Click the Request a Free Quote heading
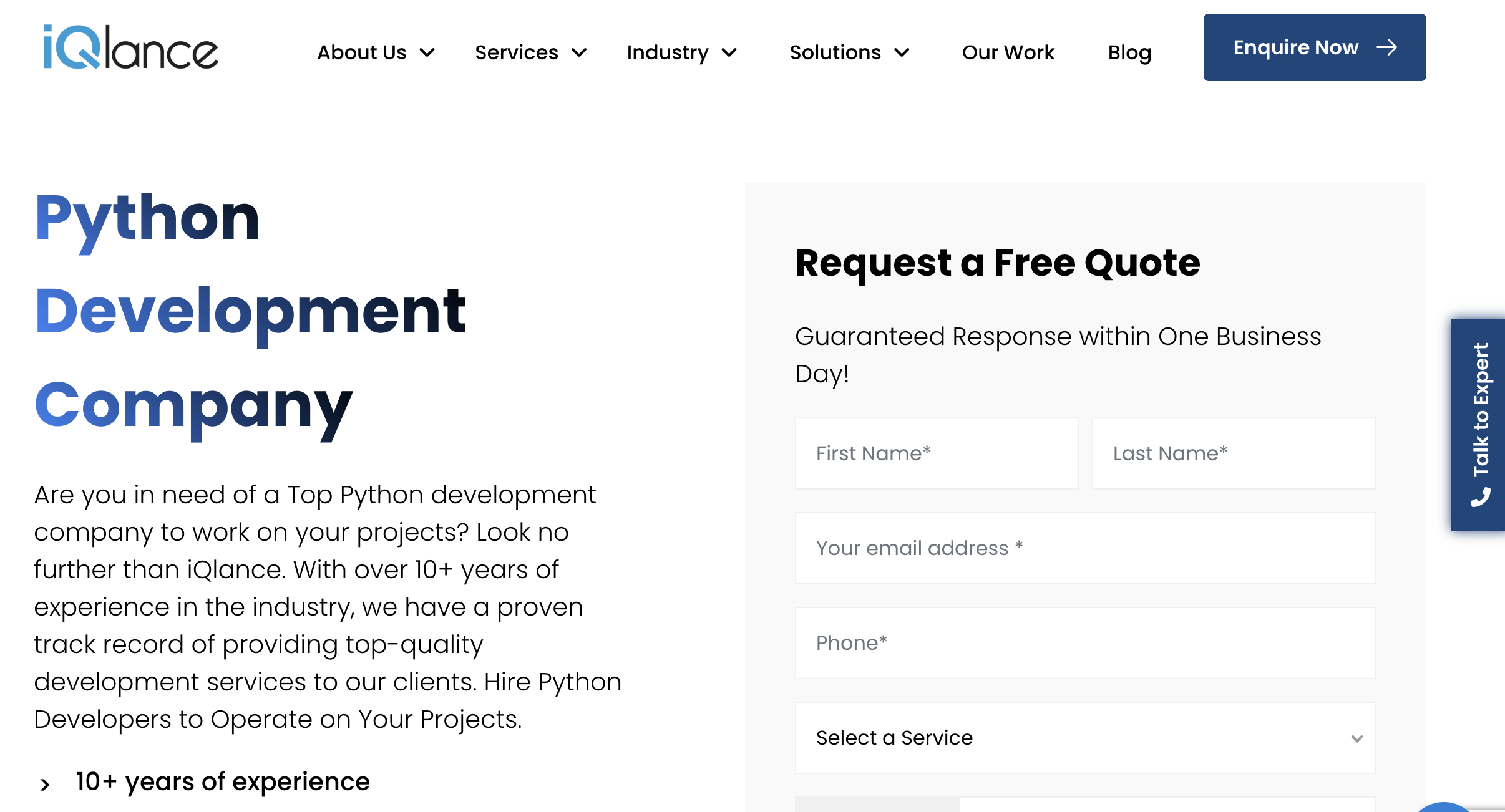This screenshot has width=1505, height=812. click(x=997, y=263)
